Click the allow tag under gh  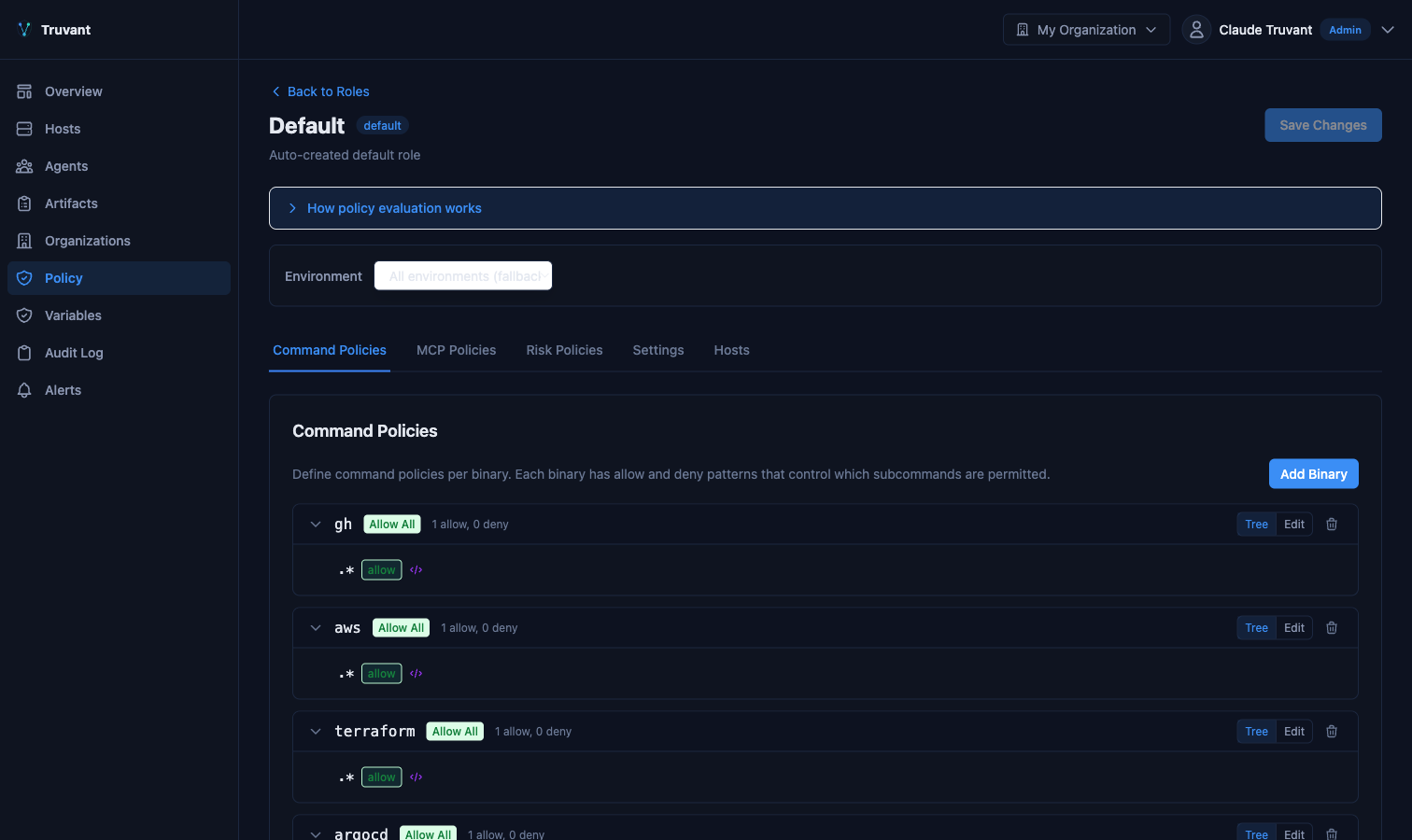(x=381, y=570)
